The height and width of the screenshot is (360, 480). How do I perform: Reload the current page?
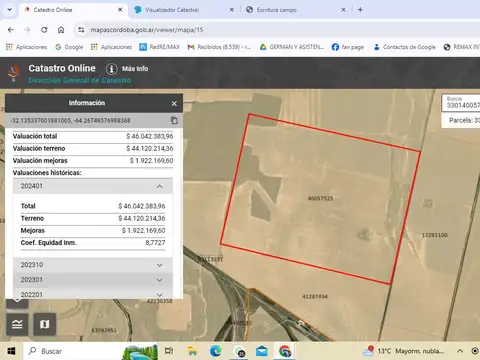click(44, 30)
